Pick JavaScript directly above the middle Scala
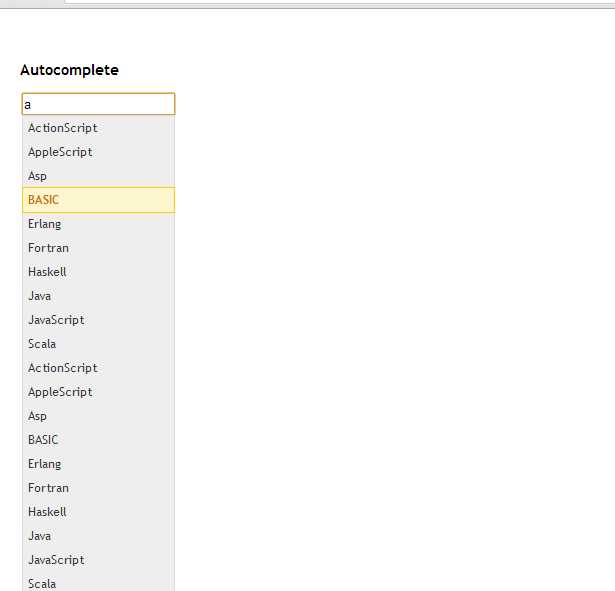The image size is (615, 591). 98,320
